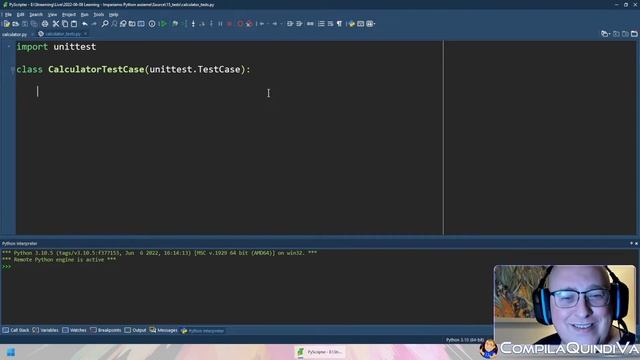Image resolution: width=640 pixels, height=360 pixels.
Task: Click the Undo arrow icon
Action: tap(85, 24)
